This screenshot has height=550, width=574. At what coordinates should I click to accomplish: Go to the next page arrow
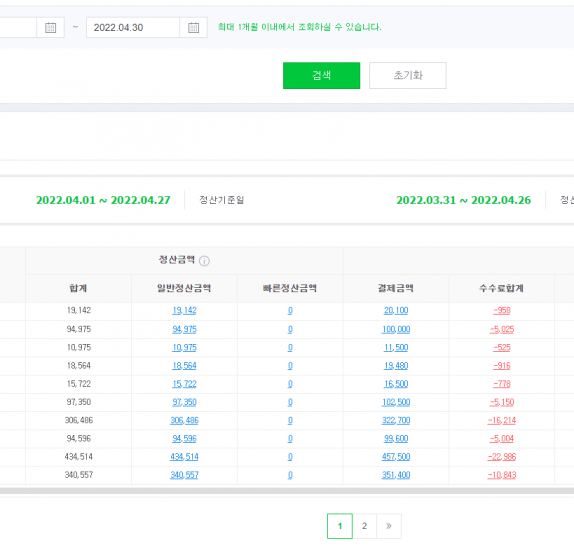tap(389, 526)
